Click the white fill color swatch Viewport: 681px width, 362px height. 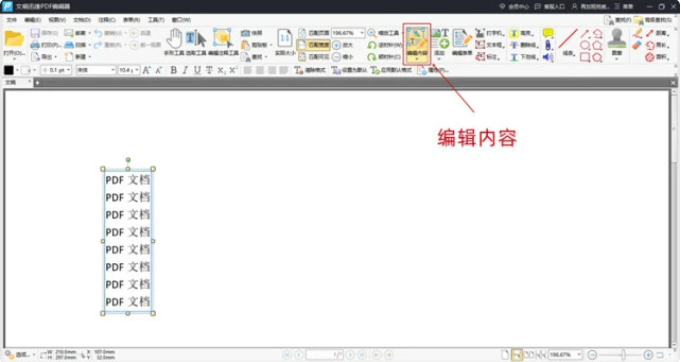[26, 70]
